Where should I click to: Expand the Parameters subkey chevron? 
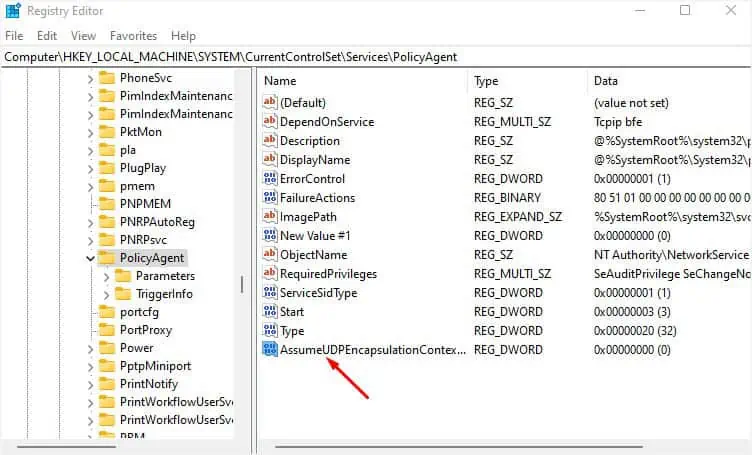click(x=107, y=276)
